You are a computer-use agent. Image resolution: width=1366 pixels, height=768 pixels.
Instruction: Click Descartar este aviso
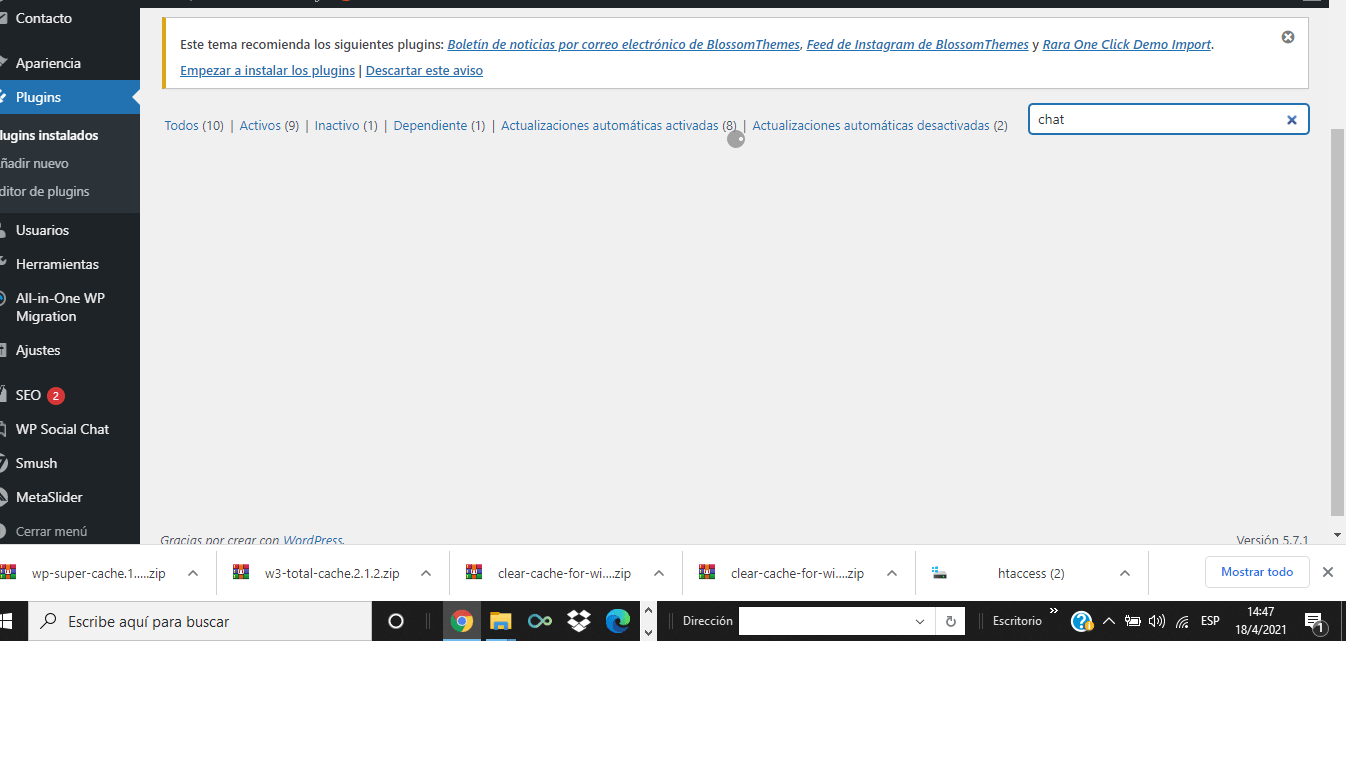pyautogui.click(x=424, y=71)
